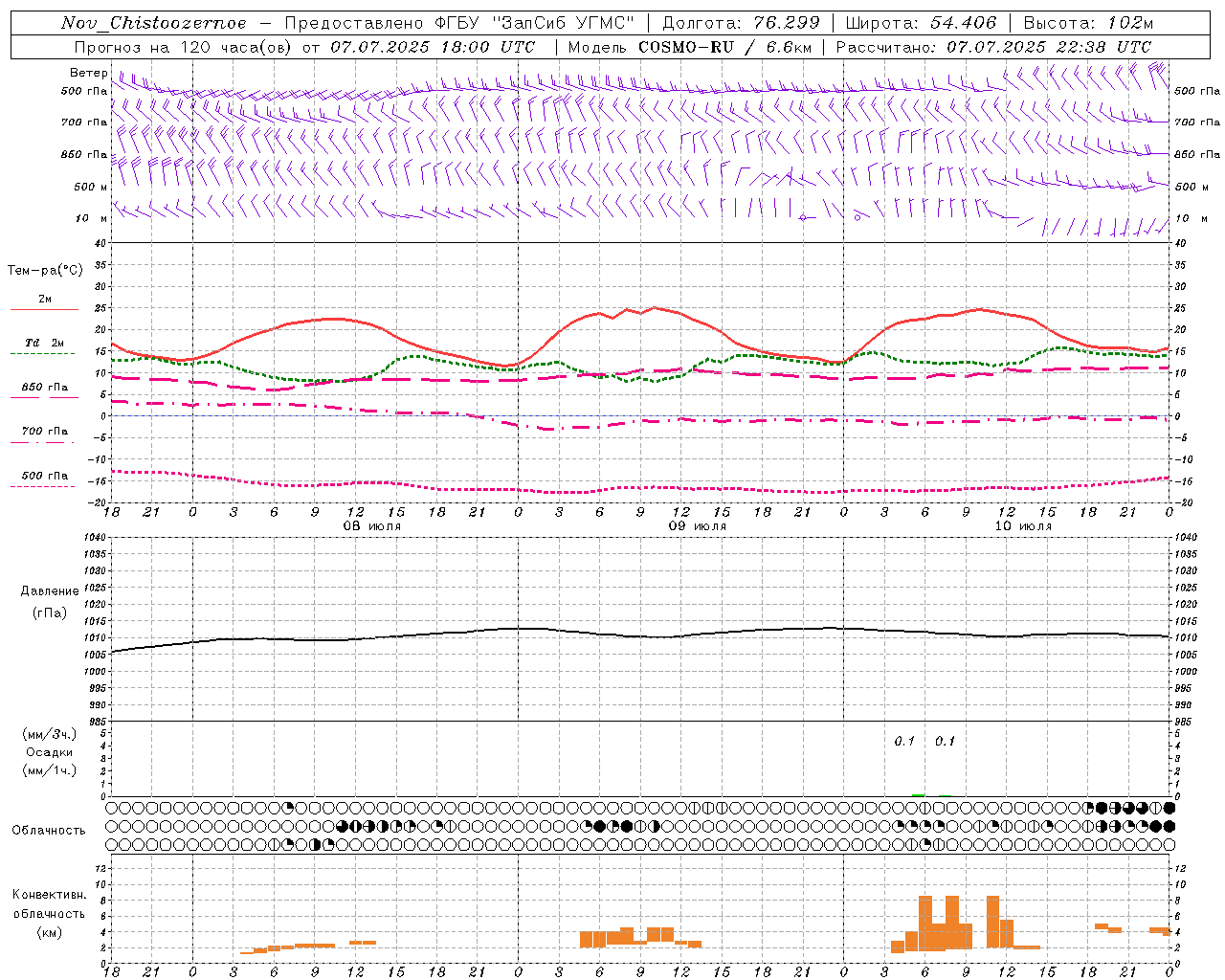Image resolution: width=1225 pixels, height=980 pixels.
Task: Click the '08 июля' date label
Action: (372, 526)
